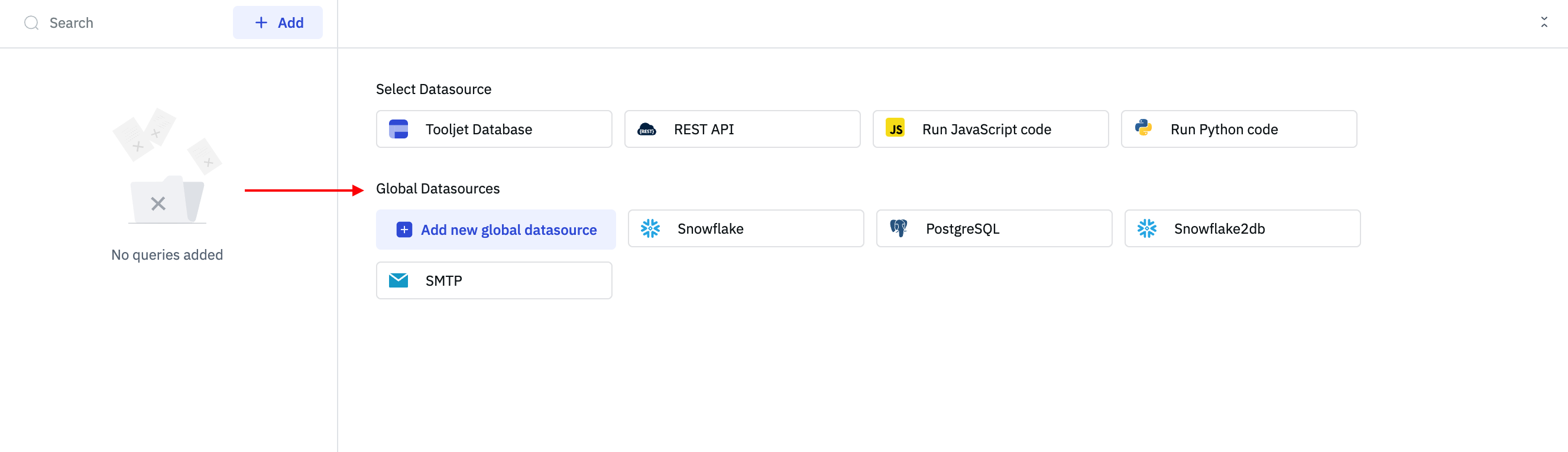The image size is (1568, 452).
Task: Click the PostgreSQL elephant icon
Action: [x=899, y=228]
